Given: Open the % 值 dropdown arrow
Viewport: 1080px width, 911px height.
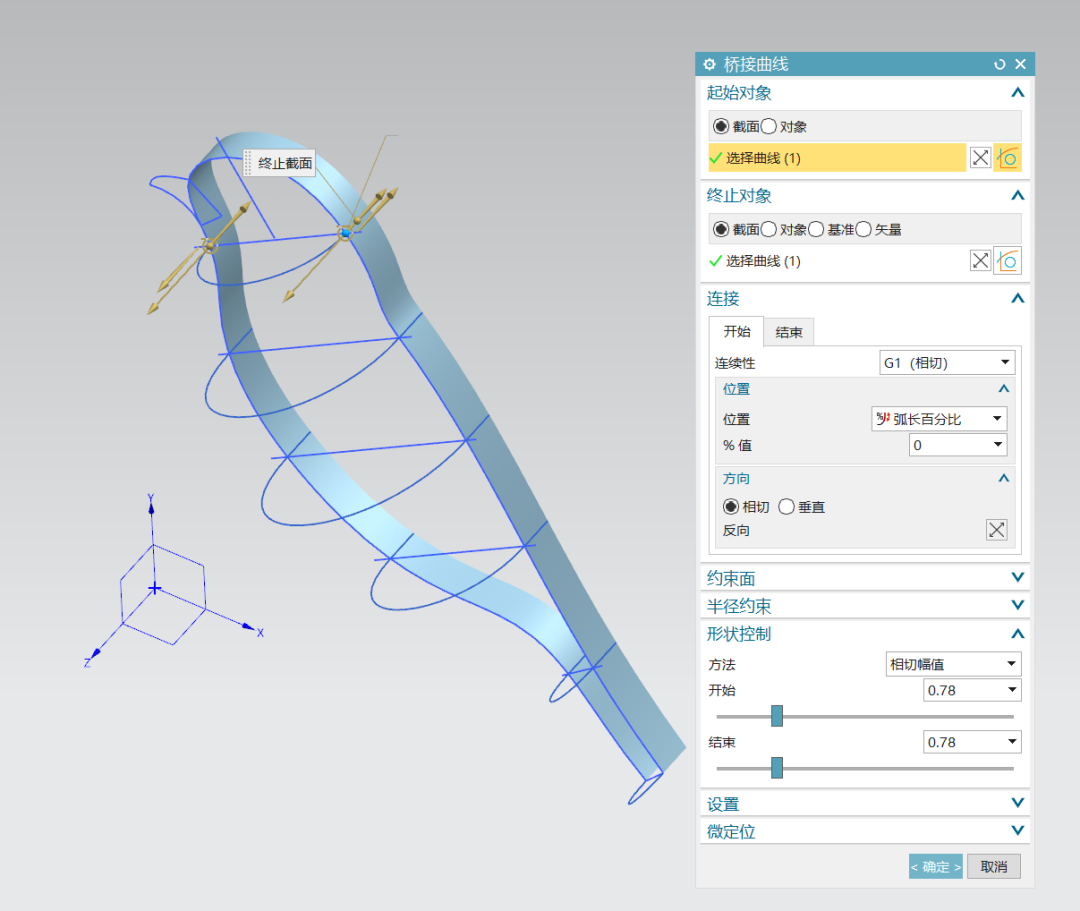Looking at the screenshot, I should tap(997, 445).
